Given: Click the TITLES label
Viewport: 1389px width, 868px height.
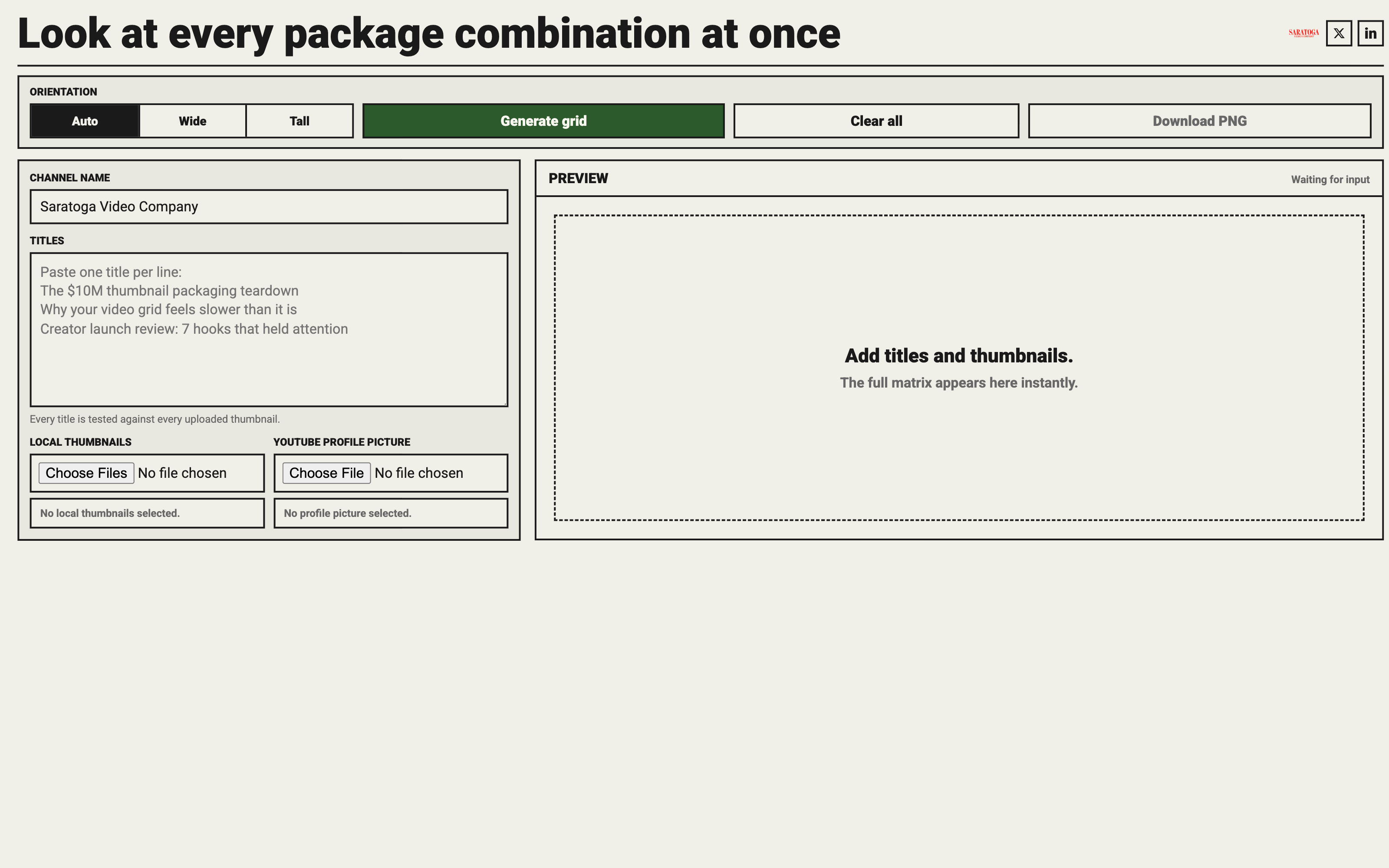Looking at the screenshot, I should (x=47, y=240).
